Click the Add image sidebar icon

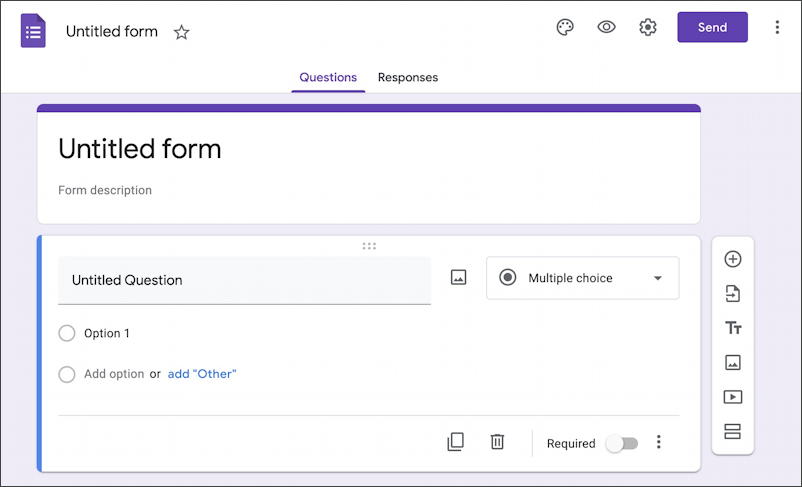732,362
